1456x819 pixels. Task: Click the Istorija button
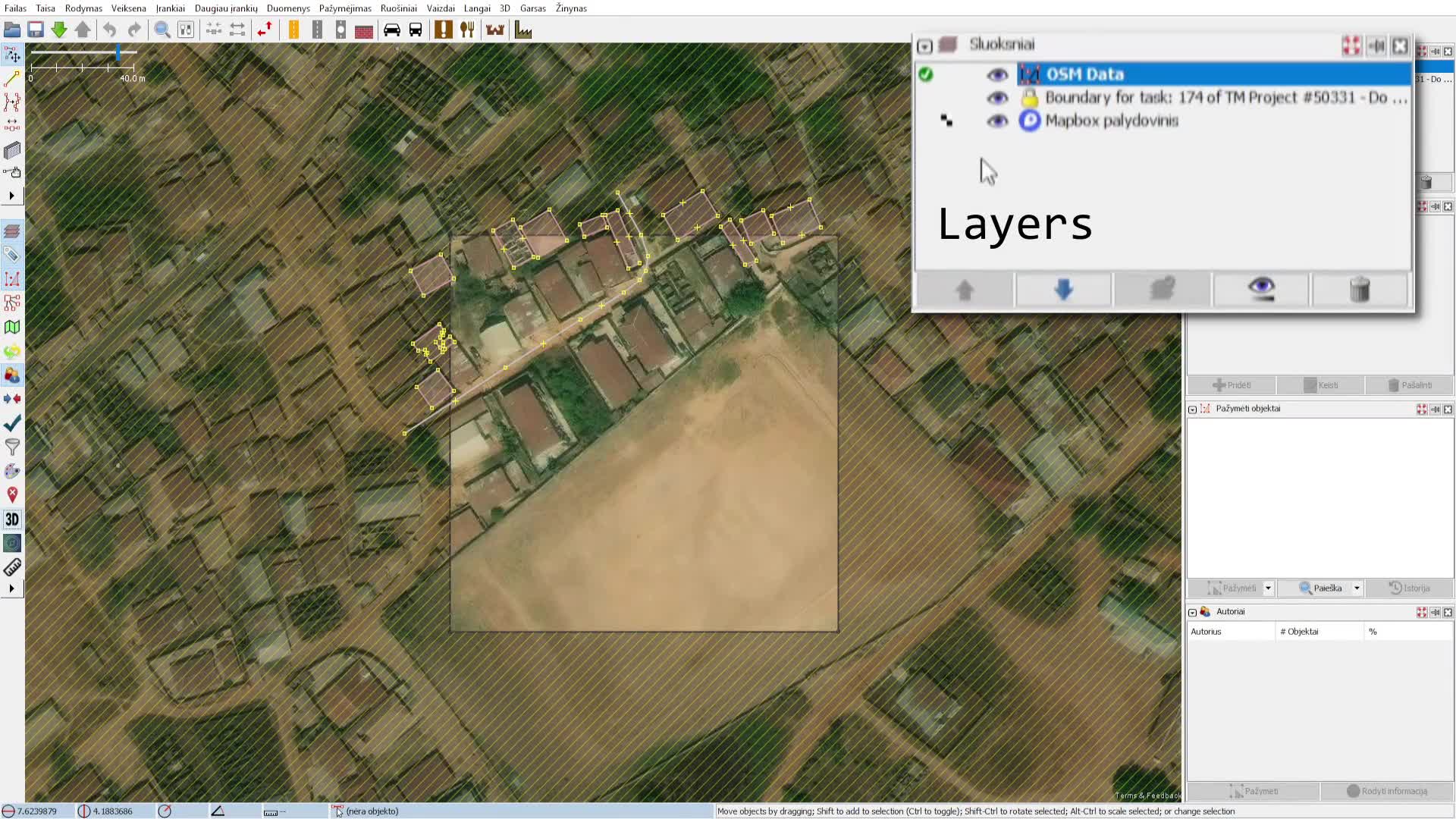[1409, 588]
